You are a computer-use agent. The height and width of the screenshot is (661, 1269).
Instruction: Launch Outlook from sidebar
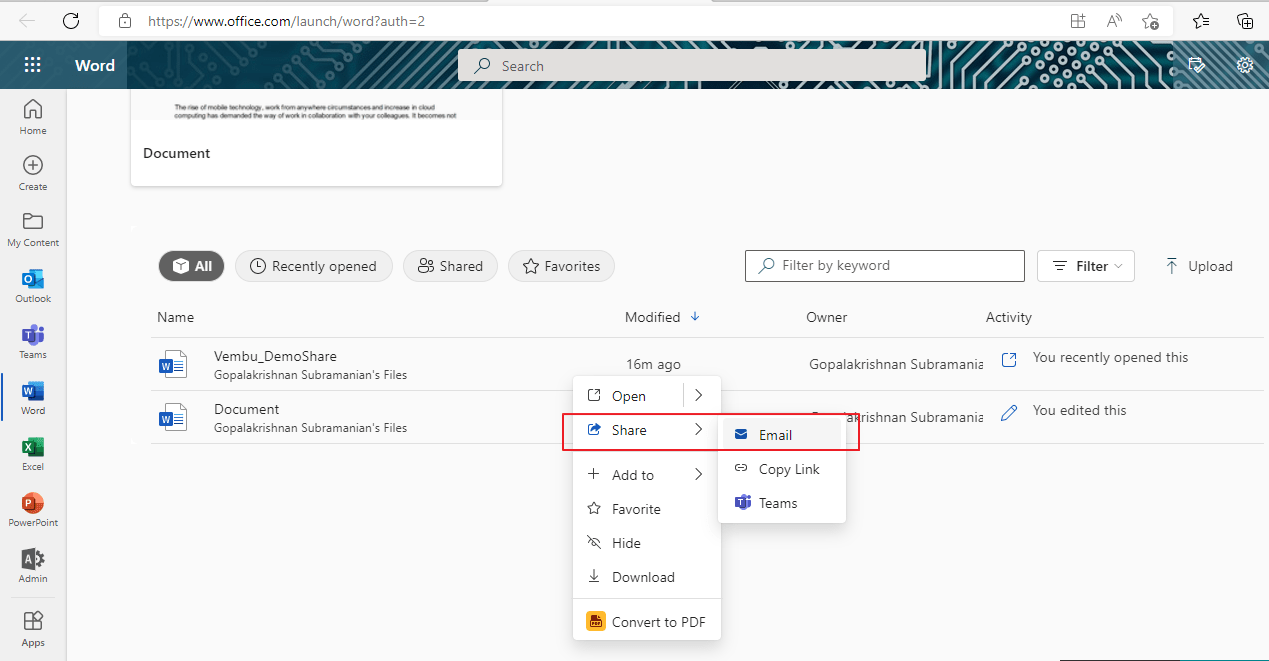[x=33, y=285]
